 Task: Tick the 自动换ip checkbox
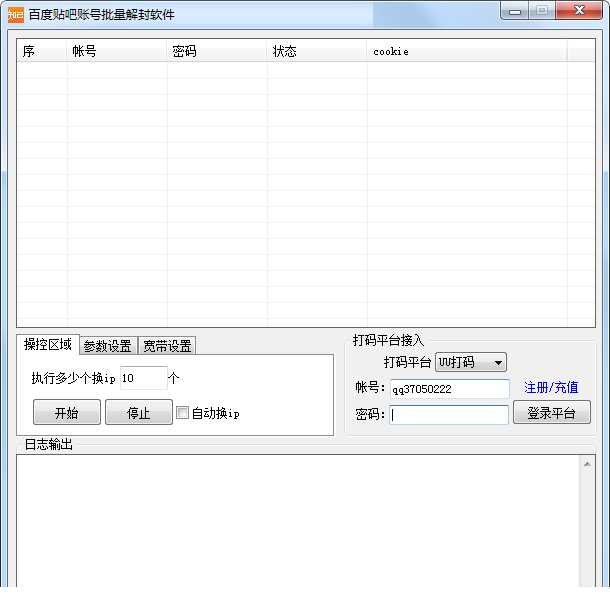tap(182, 412)
